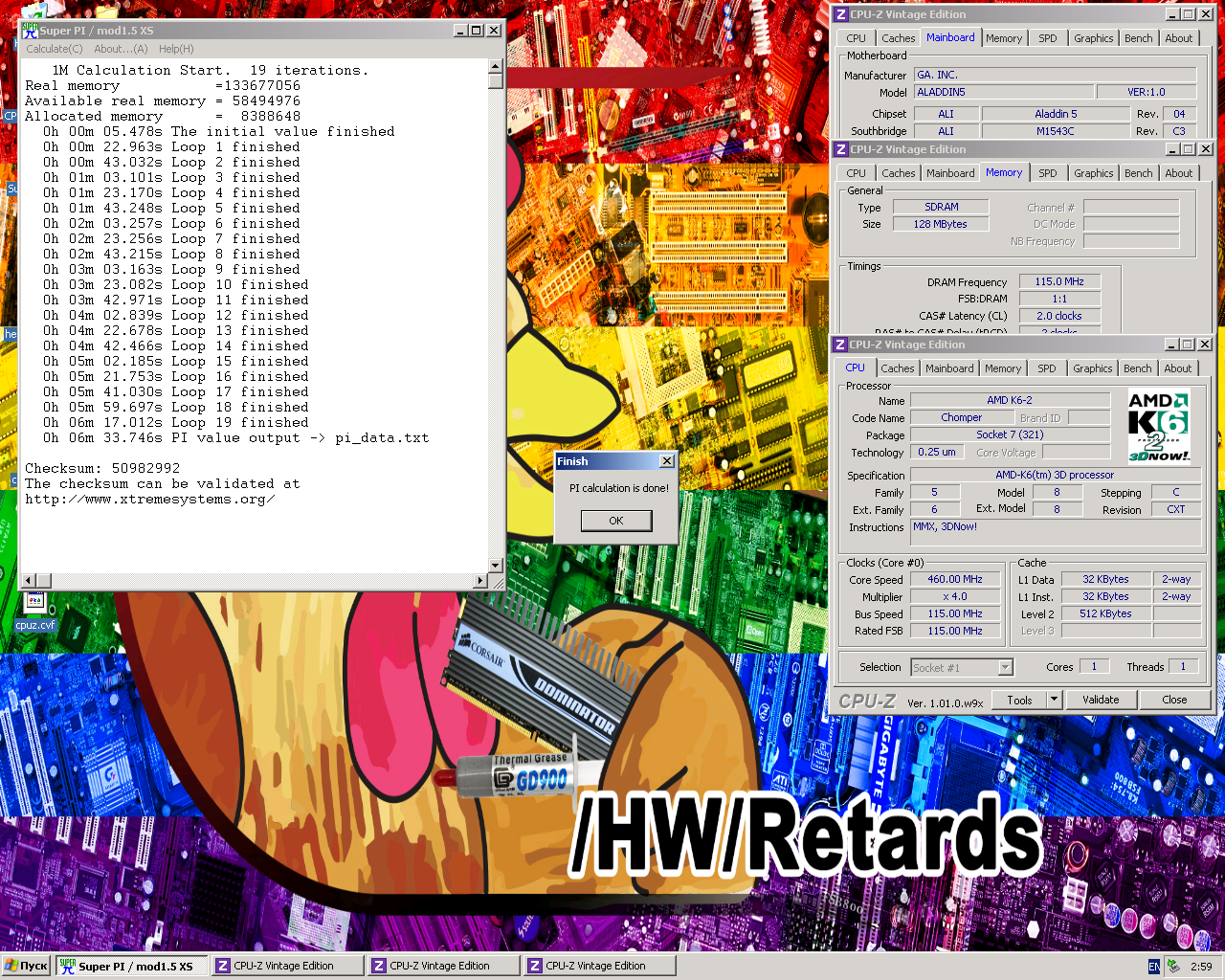
Task: Switch to Graphics tab in the bottom CPU-Z window
Action: coord(1092,368)
